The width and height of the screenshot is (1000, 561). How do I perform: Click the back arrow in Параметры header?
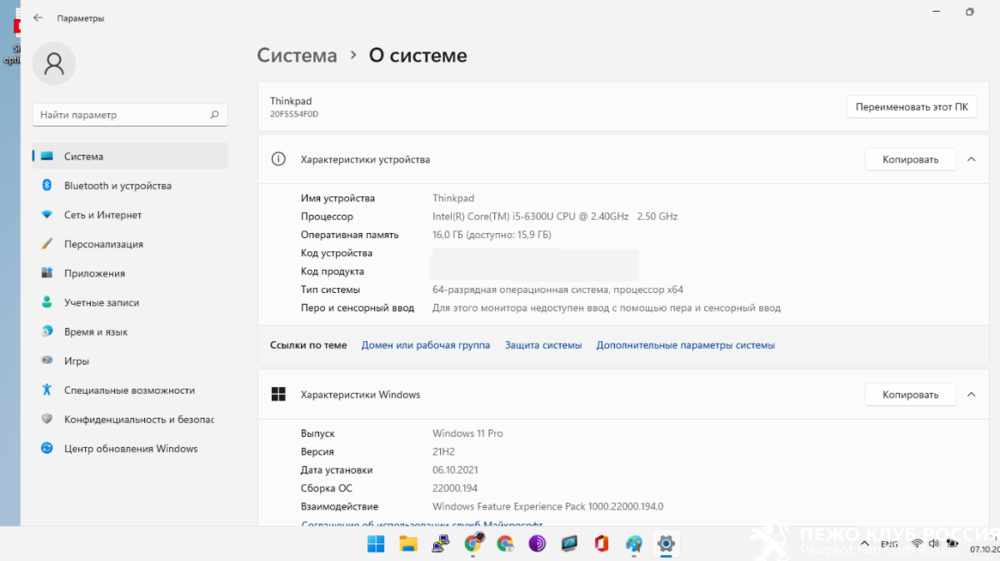[x=37, y=18]
